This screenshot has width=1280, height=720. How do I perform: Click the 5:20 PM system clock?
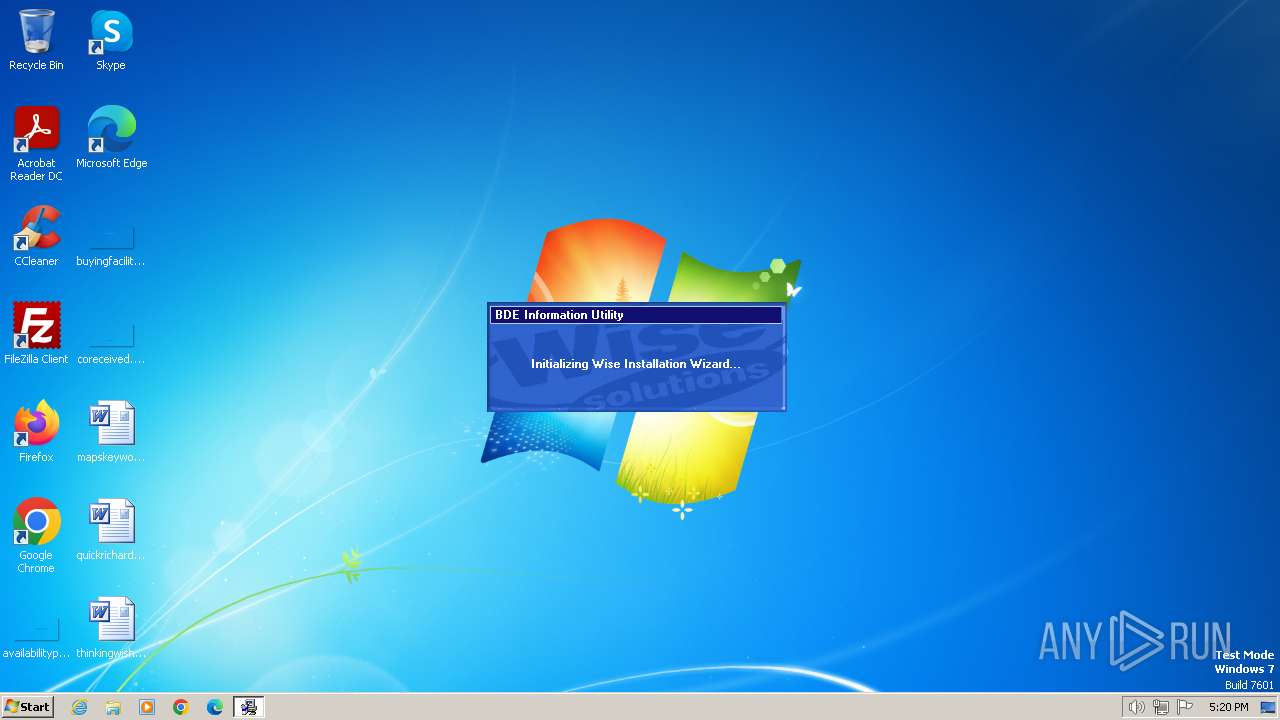(1228, 707)
